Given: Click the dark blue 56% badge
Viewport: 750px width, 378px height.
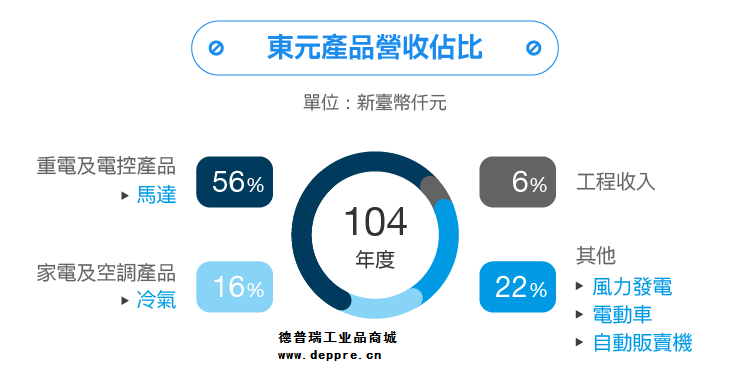Looking at the screenshot, I should (x=235, y=182).
